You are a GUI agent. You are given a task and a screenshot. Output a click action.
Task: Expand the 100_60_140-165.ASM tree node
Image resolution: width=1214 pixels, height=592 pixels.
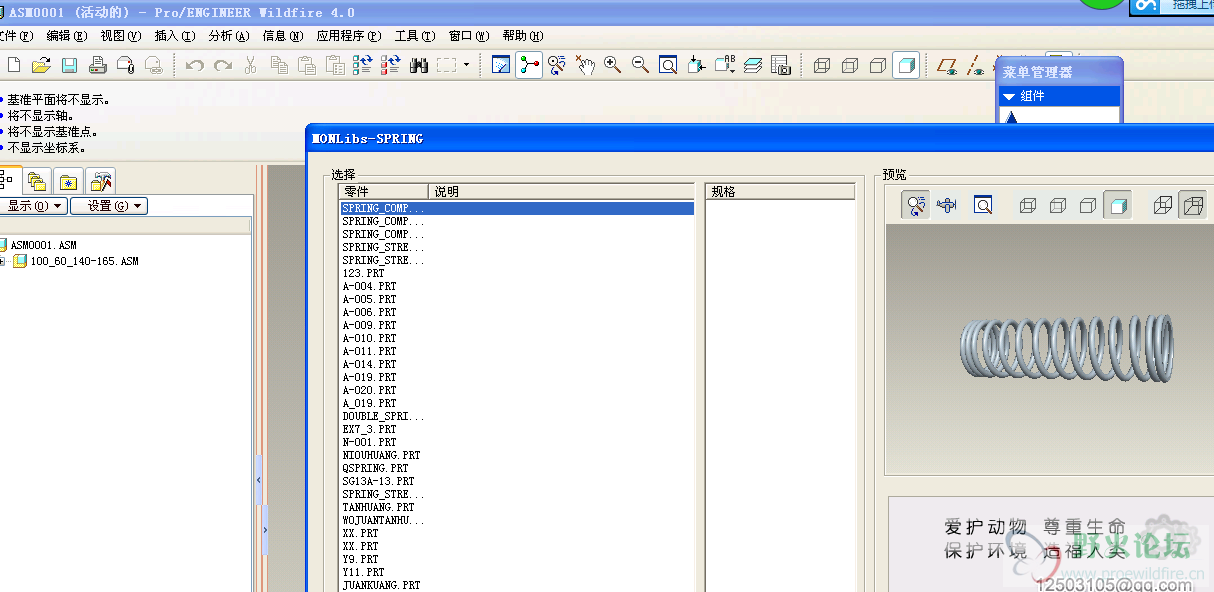click(2, 261)
